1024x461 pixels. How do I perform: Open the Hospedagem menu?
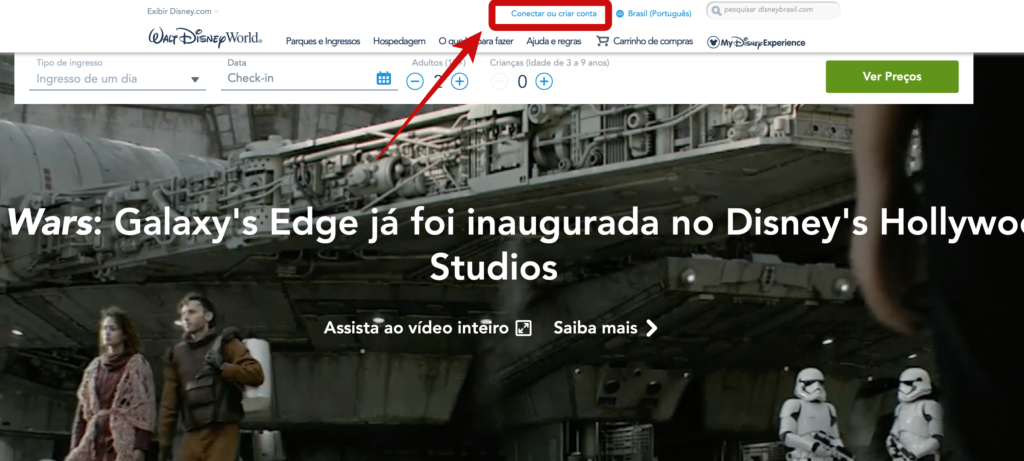coord(399,41)
